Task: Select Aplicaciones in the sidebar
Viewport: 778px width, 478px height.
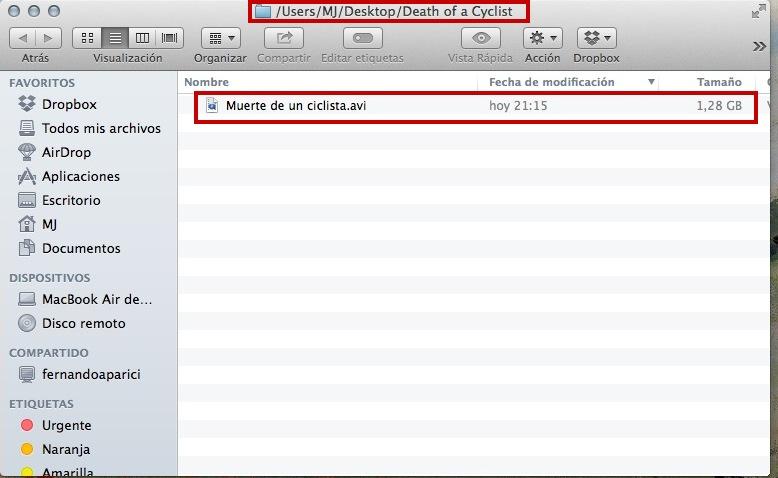Action: (80, 176)
